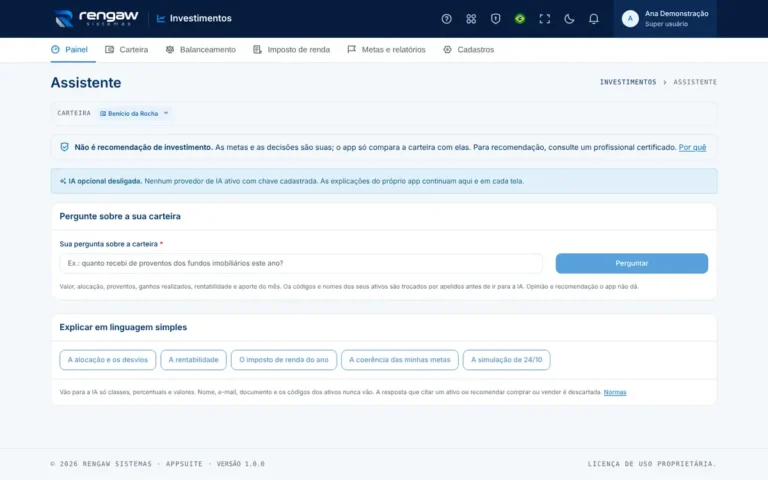
Task: Click the ASSISTENTE breadcrumb text
Action: pyautogui.click(x=695, y=82)
